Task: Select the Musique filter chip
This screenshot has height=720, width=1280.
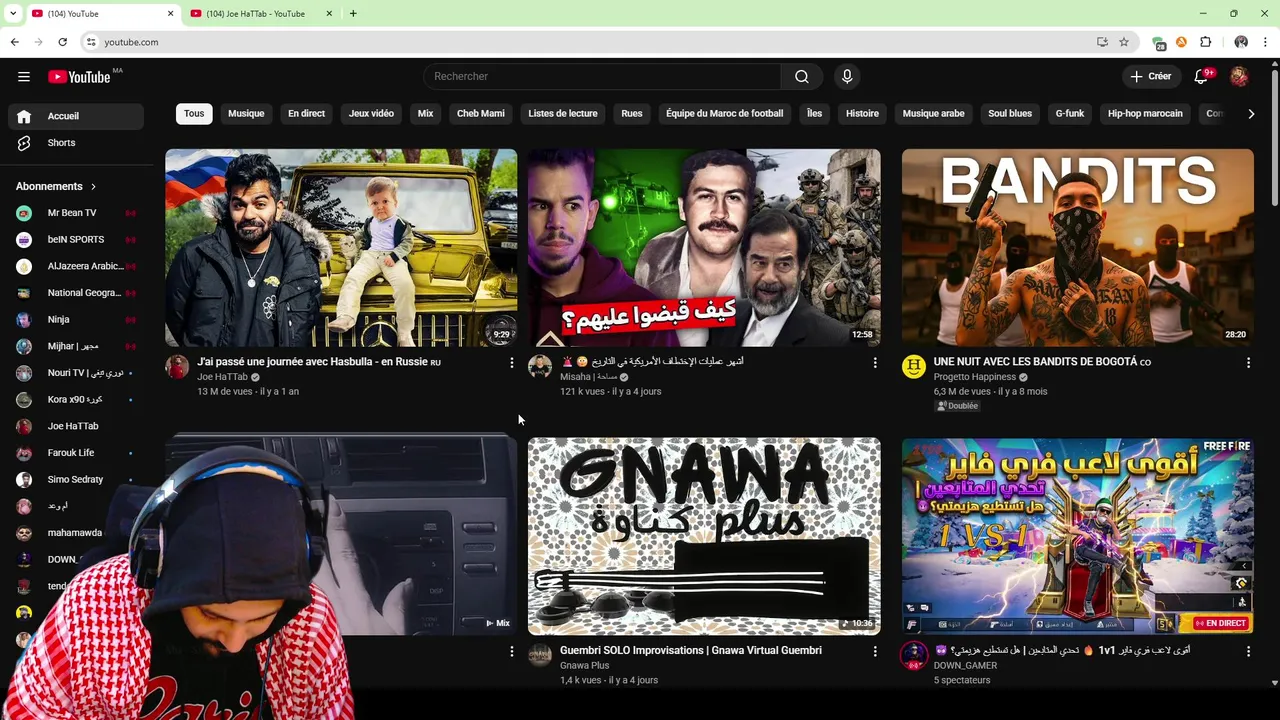Action: [246, 114]
